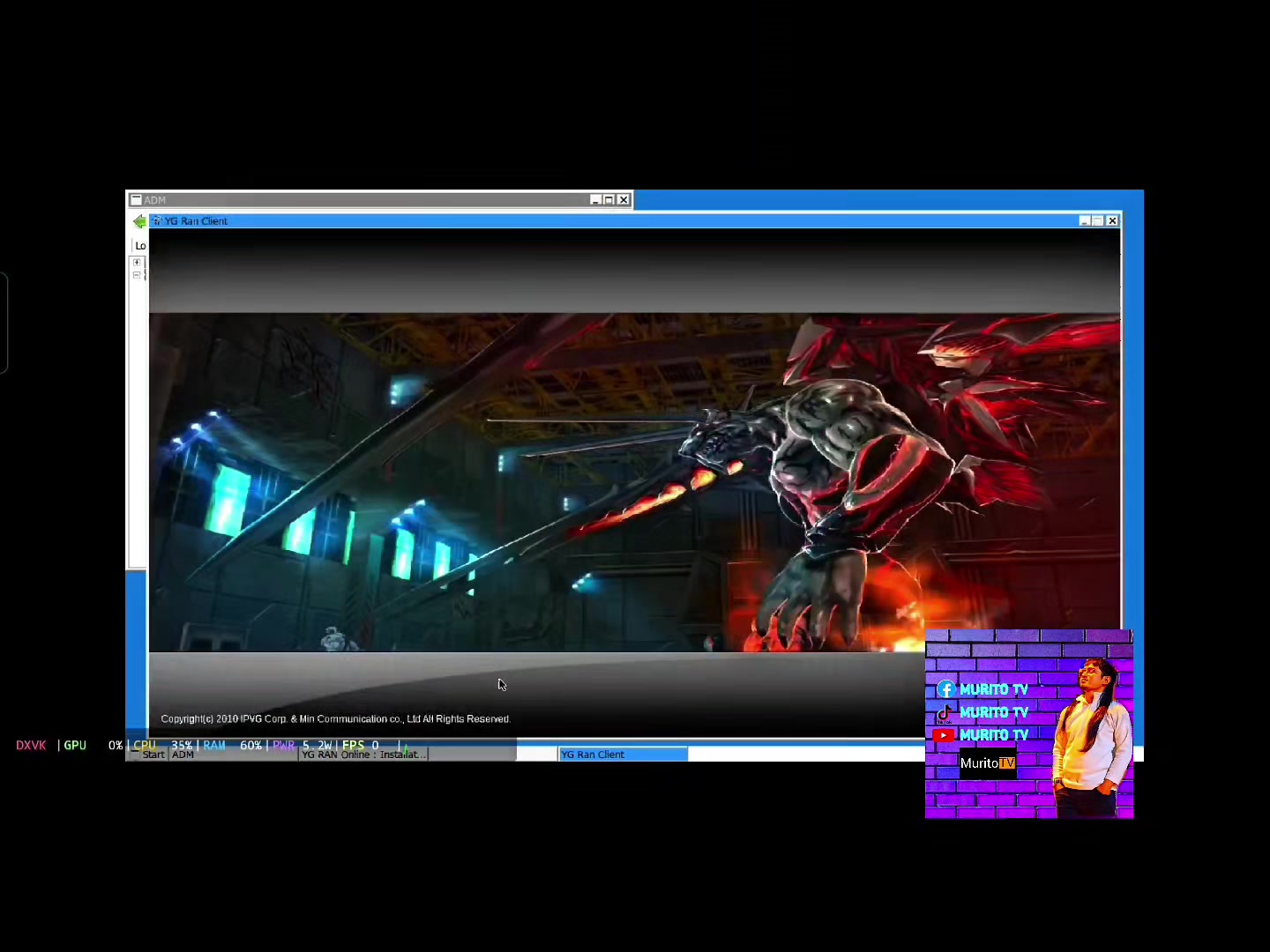Collapse the minus tree node in the ADM window
Screen dimensions: 1270x952
tap(137, 275)
